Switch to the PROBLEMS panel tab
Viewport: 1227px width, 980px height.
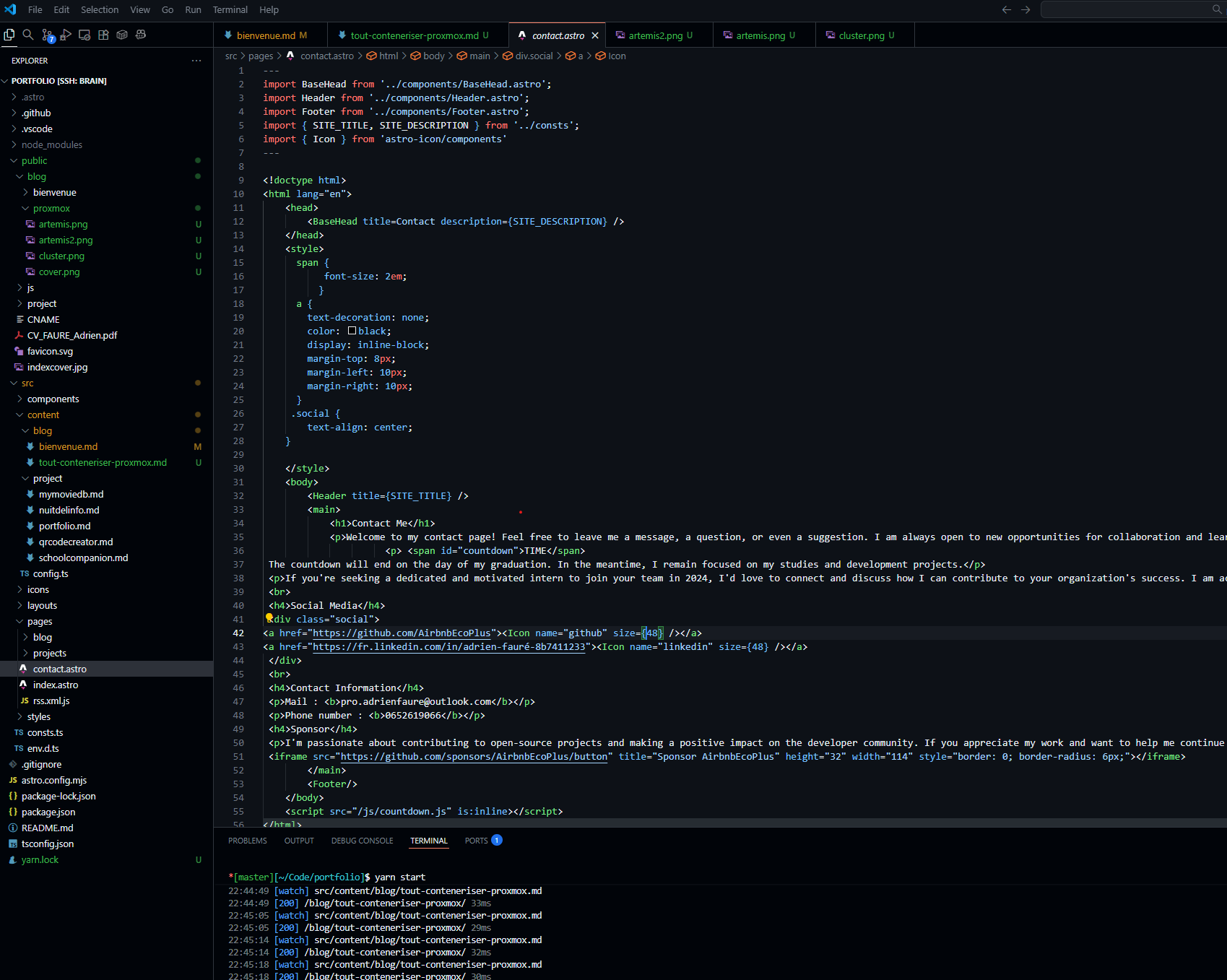point(247,841)
